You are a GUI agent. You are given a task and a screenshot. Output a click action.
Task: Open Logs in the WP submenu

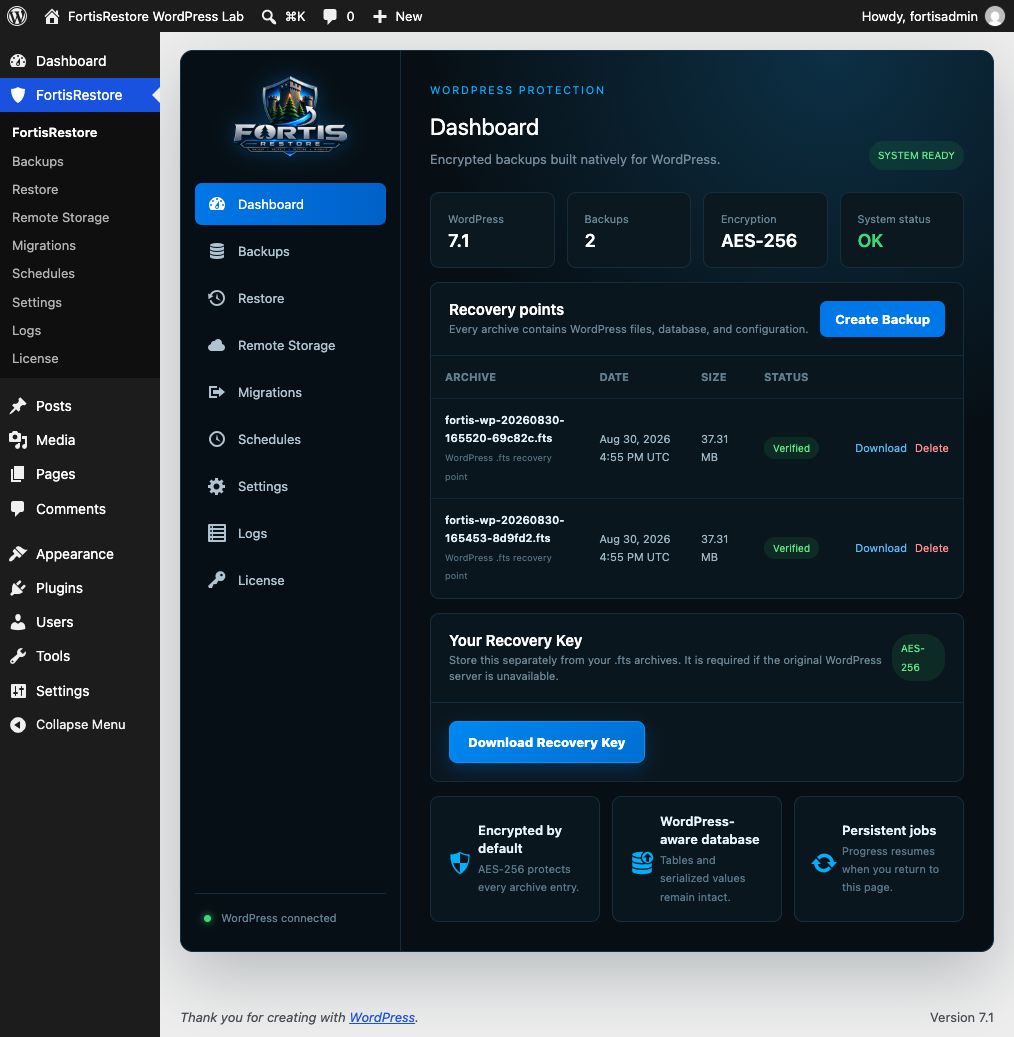(x=26, y=330)
